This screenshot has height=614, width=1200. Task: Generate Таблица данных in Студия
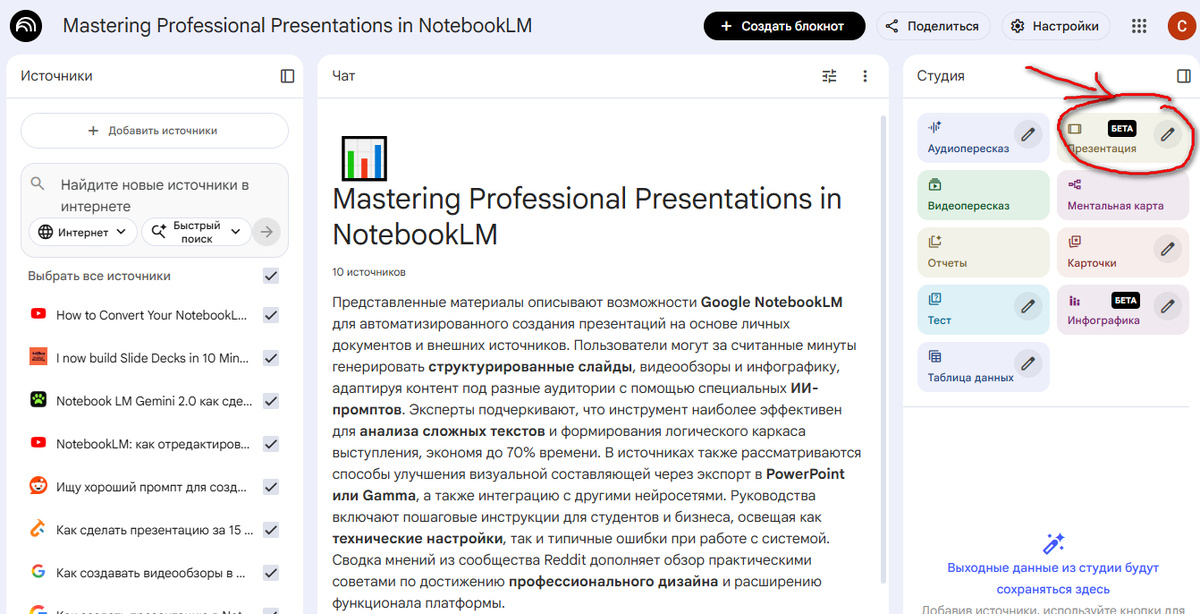pos(984,367)
